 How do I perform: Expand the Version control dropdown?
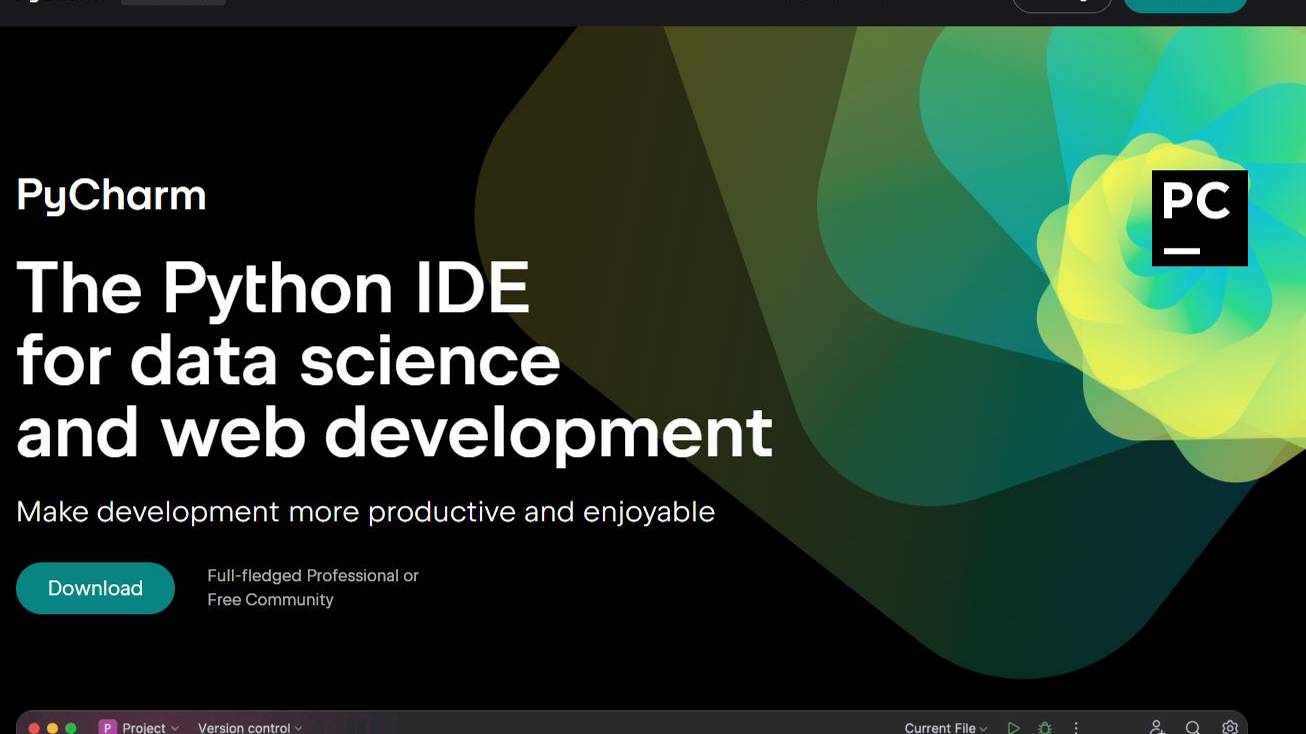tap(250, 727)
